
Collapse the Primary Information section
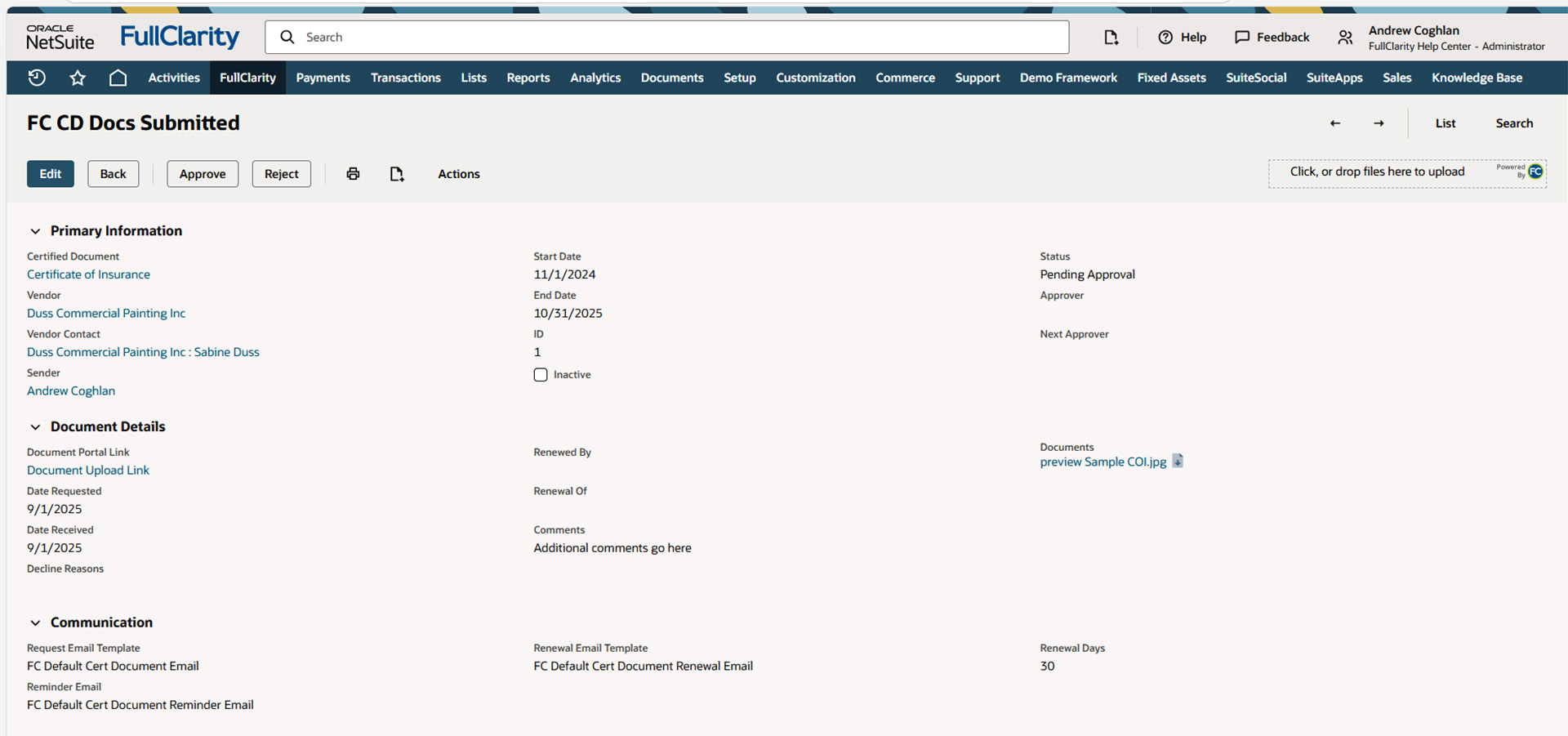pyautogui.click(x=35, y=231)
